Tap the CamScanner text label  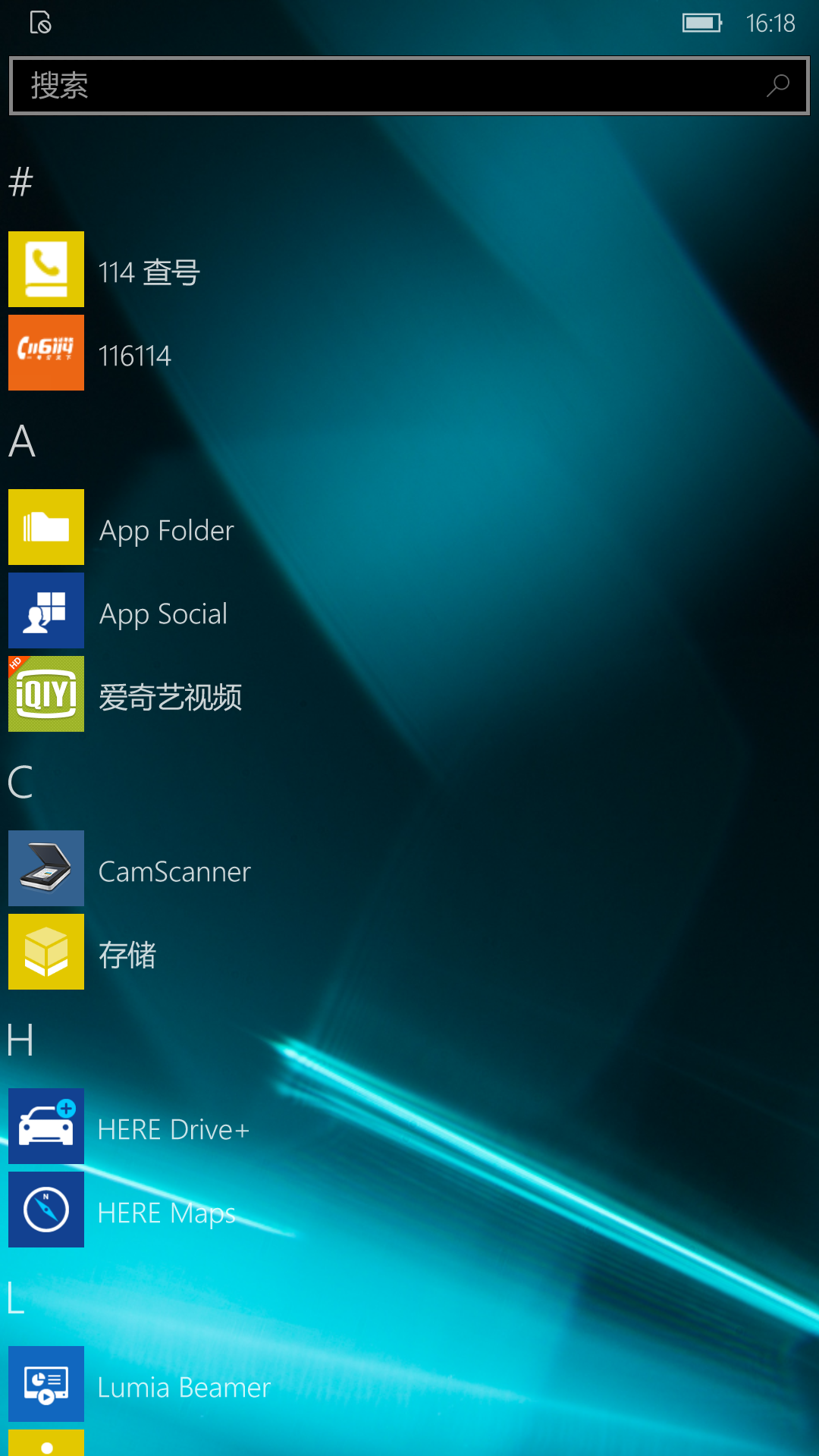click(174, 872)
